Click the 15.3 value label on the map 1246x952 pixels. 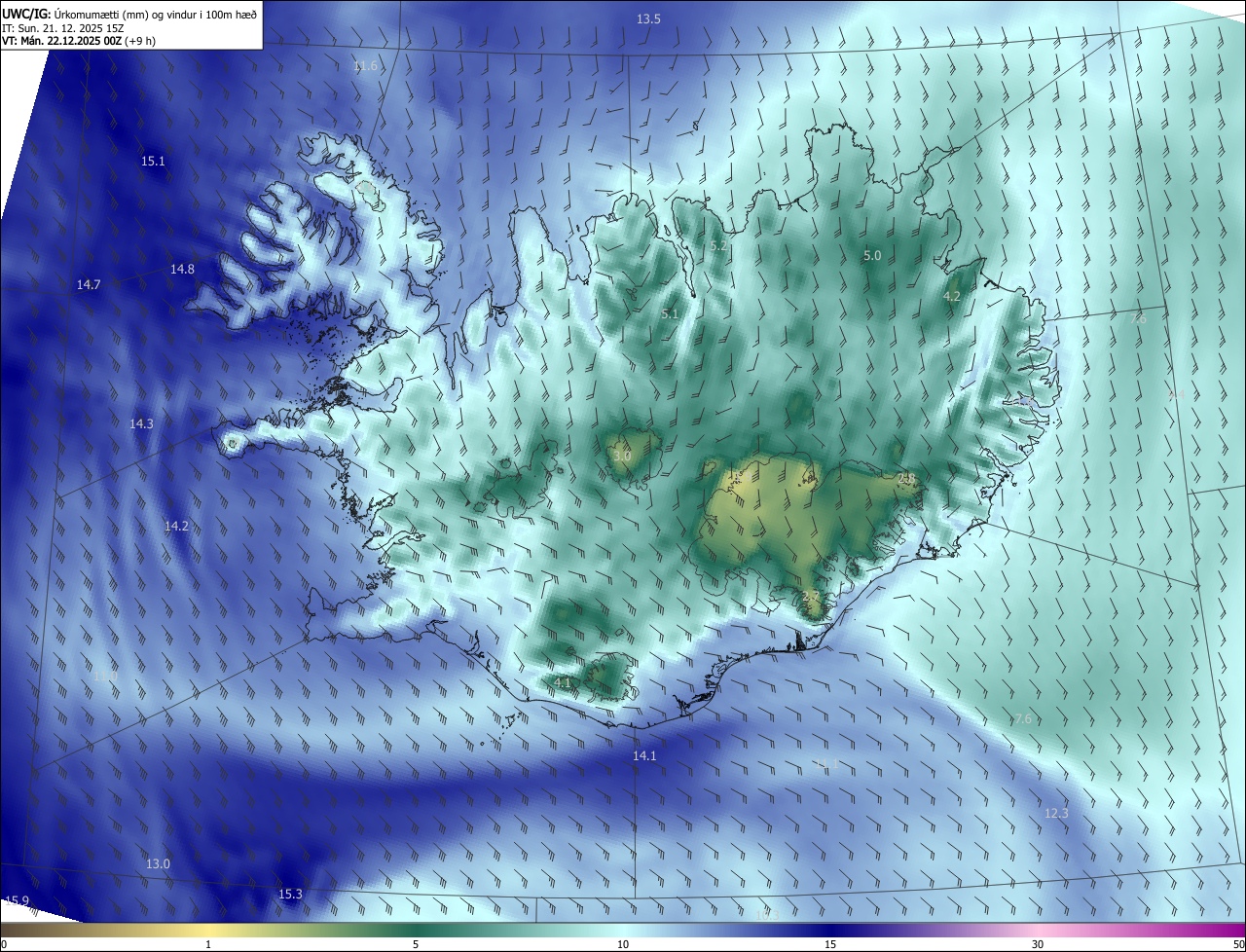pos(290,895)
